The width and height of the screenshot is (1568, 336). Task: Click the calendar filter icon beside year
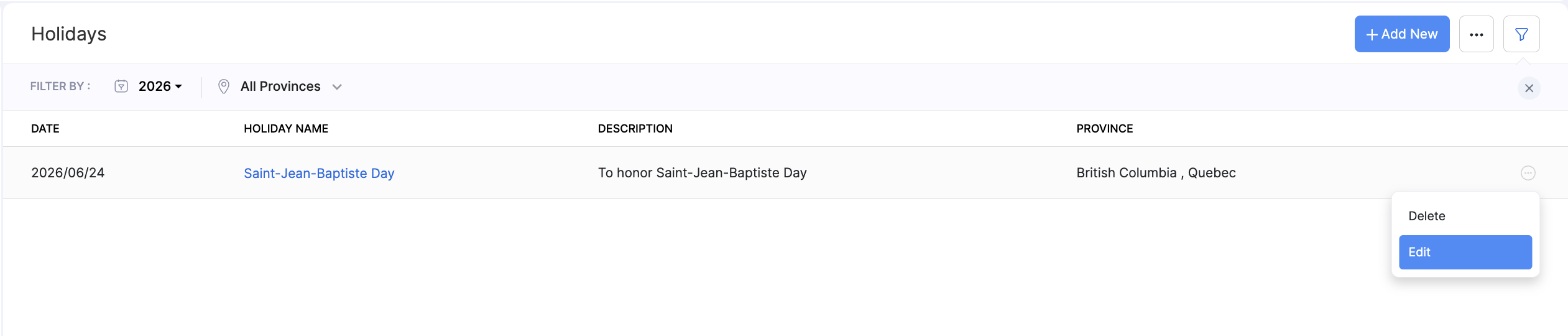pos(121,86)
